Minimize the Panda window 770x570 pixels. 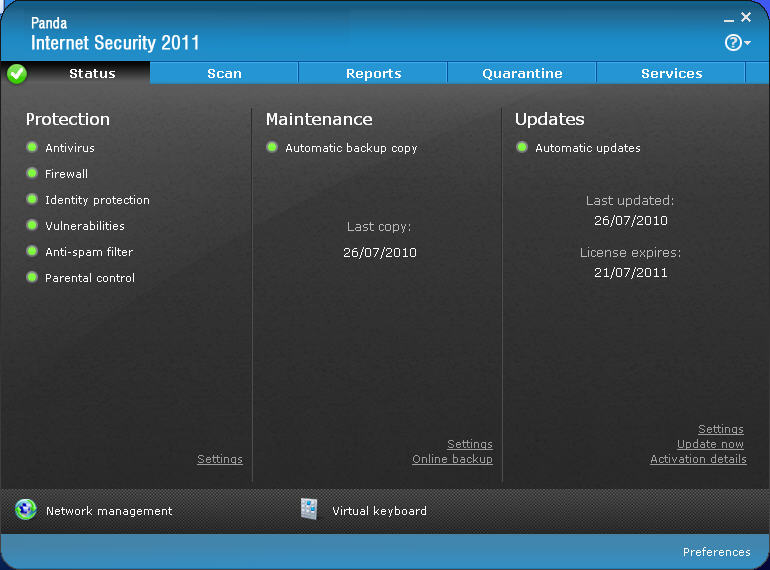[x=729, y=20]
